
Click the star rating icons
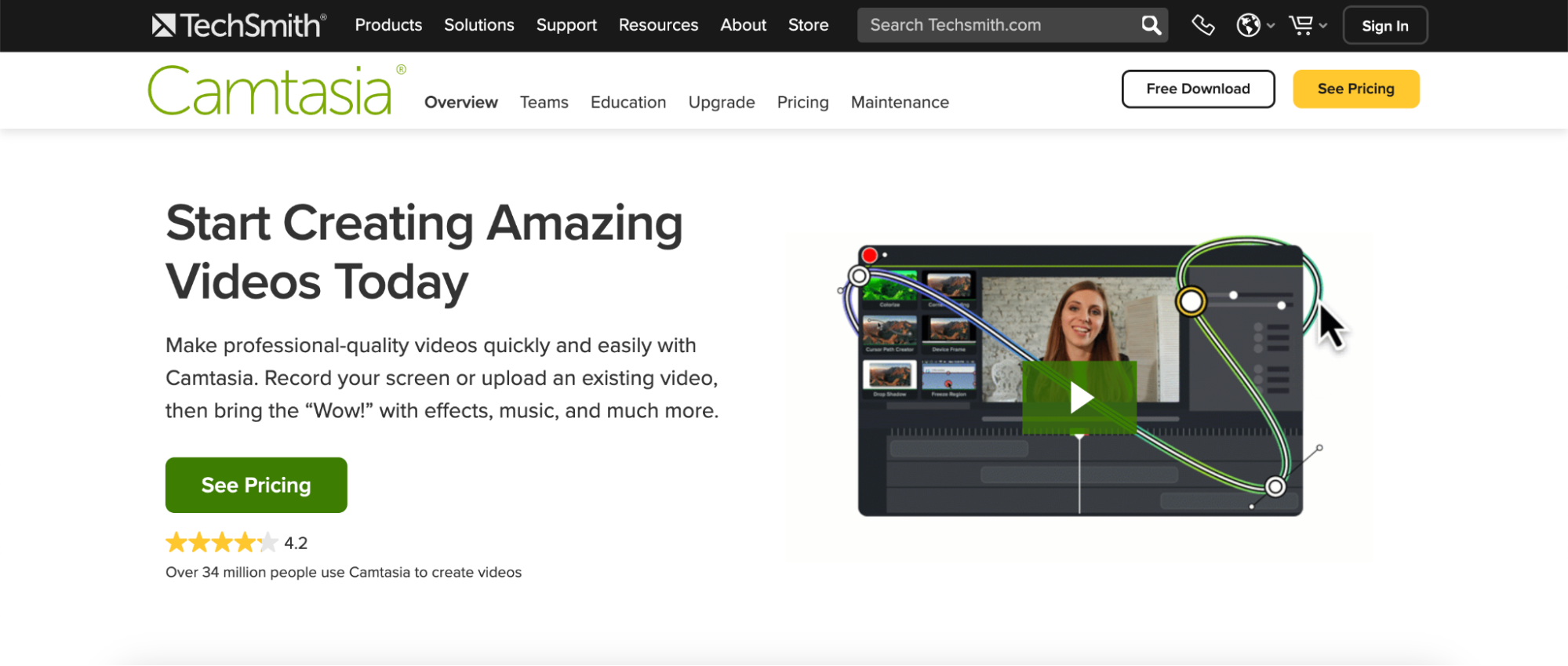pos(221,542)
